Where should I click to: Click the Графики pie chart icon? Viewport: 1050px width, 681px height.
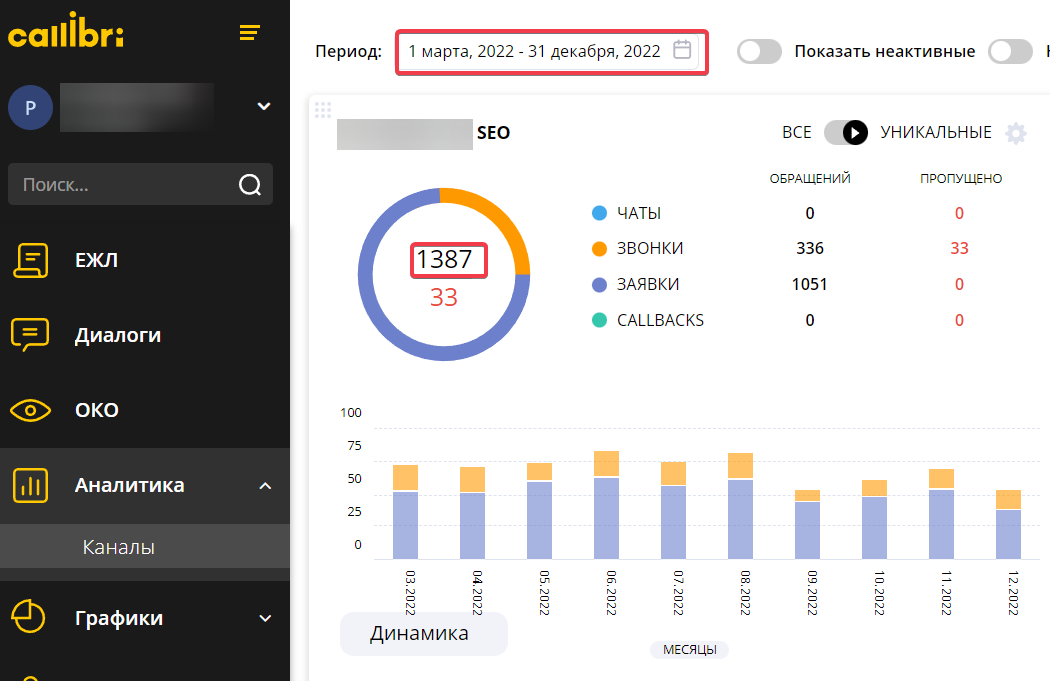30,618
